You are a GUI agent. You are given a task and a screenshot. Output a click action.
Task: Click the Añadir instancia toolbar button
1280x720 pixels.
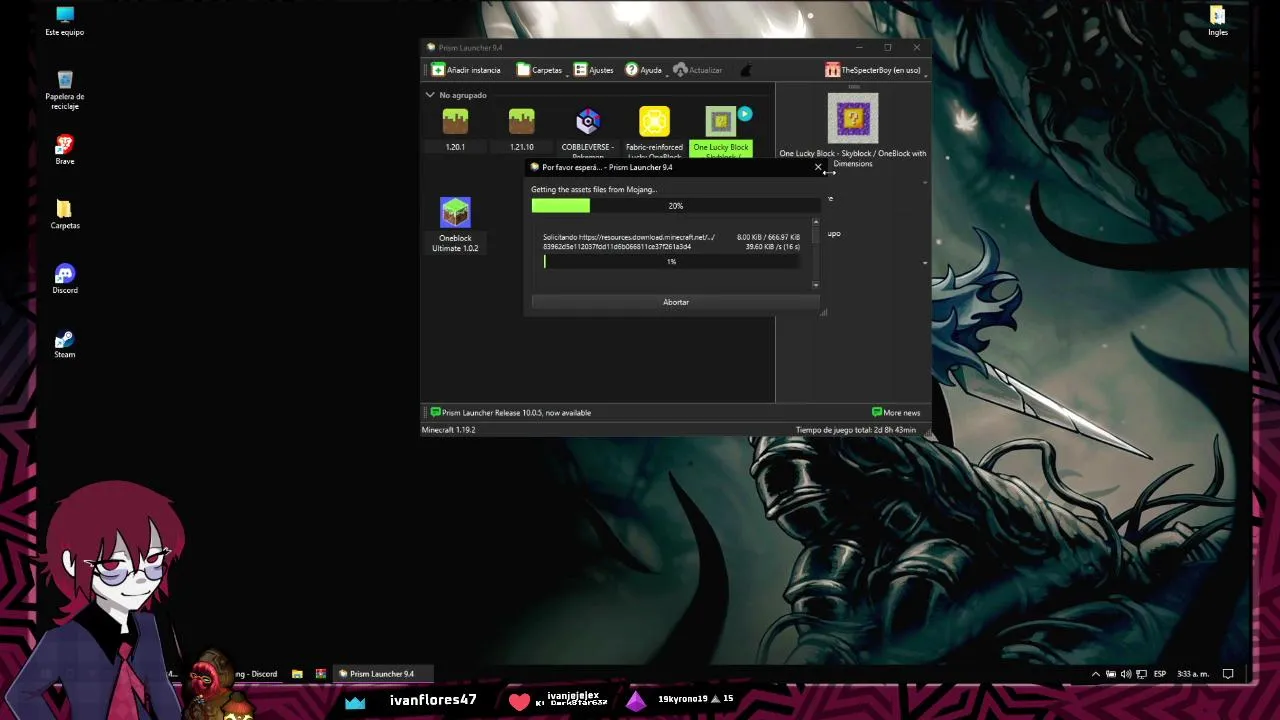(466, 70)
